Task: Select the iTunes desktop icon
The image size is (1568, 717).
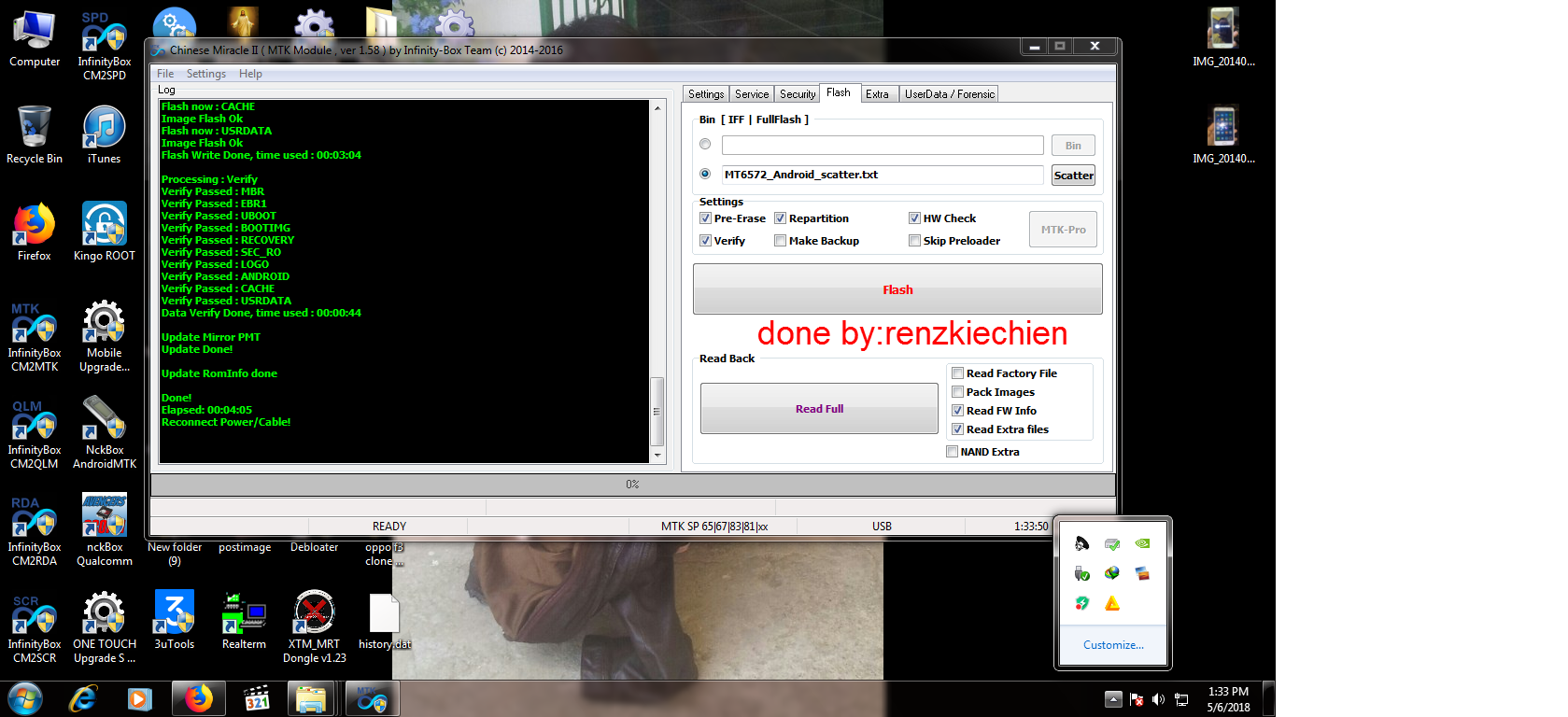Action: click(105, 135)
